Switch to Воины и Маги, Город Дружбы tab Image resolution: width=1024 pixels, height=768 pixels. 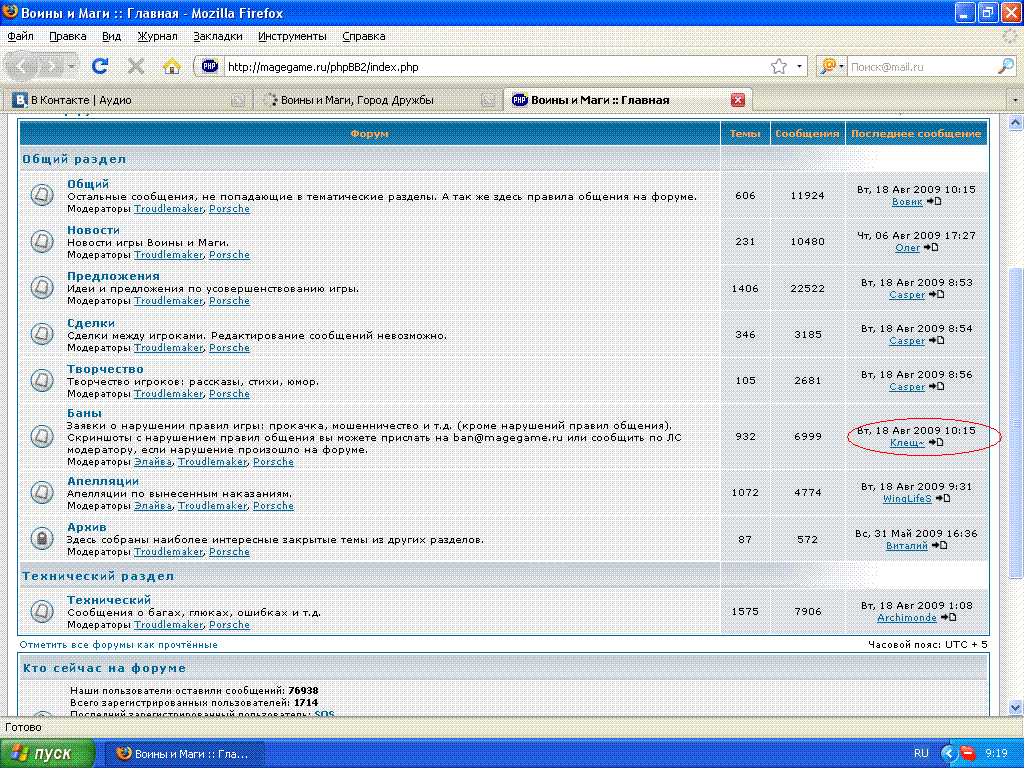(379, 100)
